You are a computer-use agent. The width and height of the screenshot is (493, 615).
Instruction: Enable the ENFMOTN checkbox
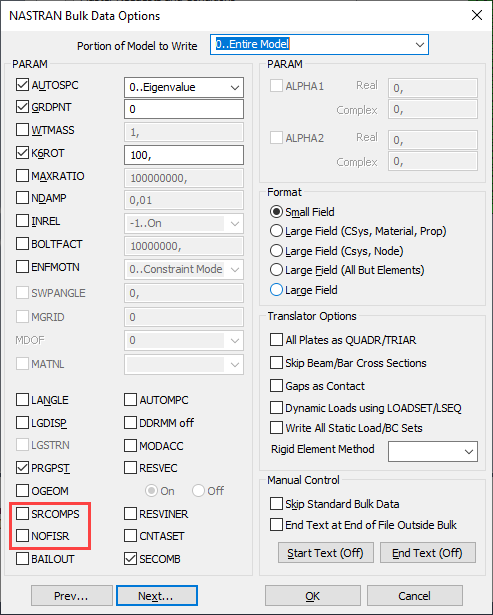tap(22, 267)
